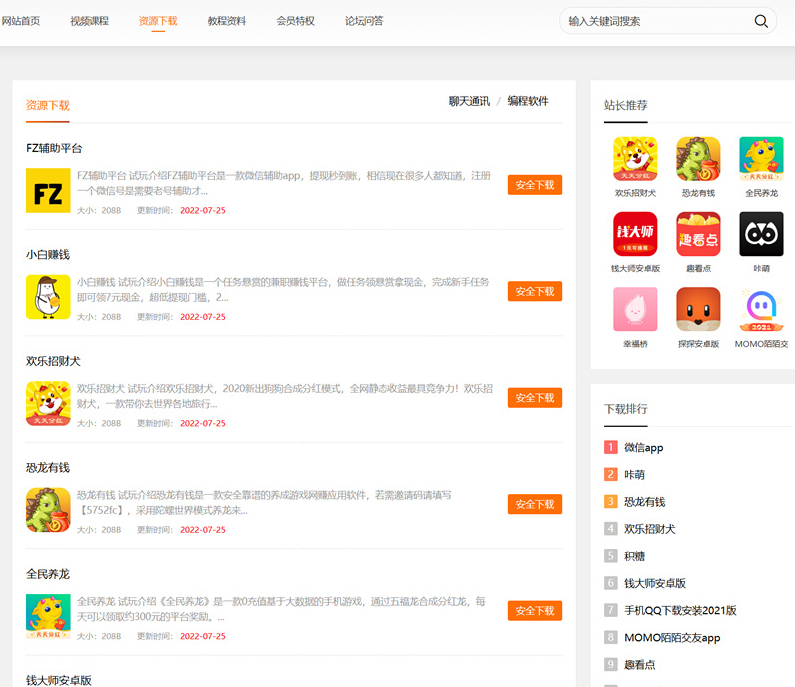Click 安全下载 for 全民养龙
The width and height of the screenshot is (795, 687).
click(535, 611)
